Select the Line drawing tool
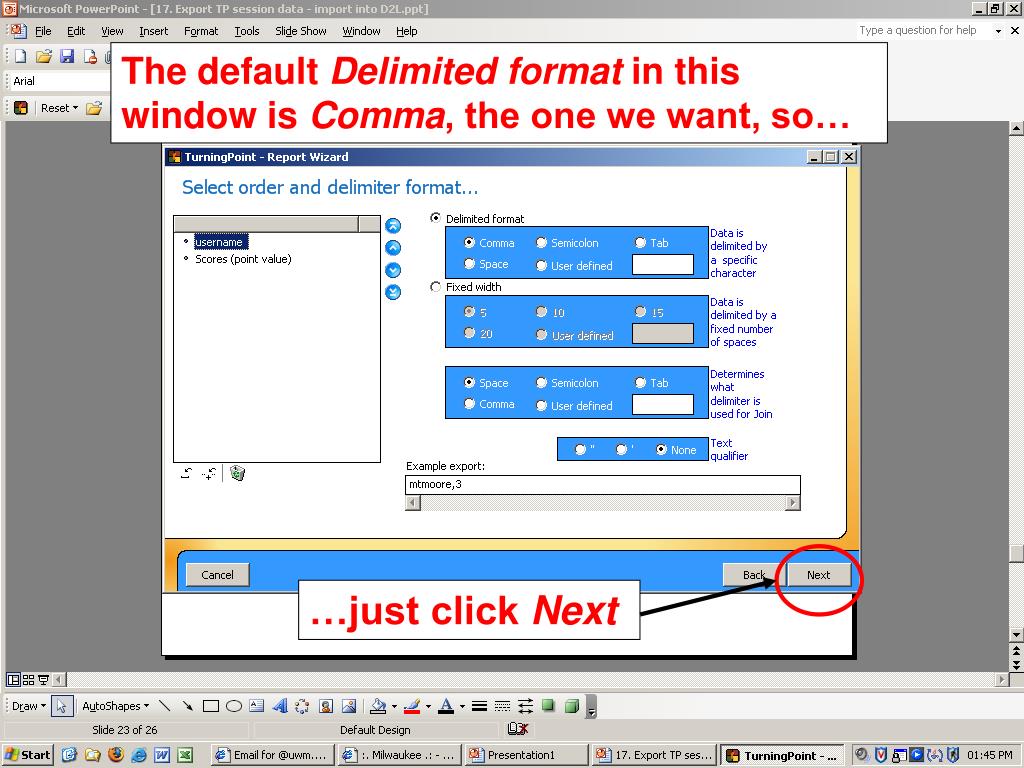 click(165, 706)
